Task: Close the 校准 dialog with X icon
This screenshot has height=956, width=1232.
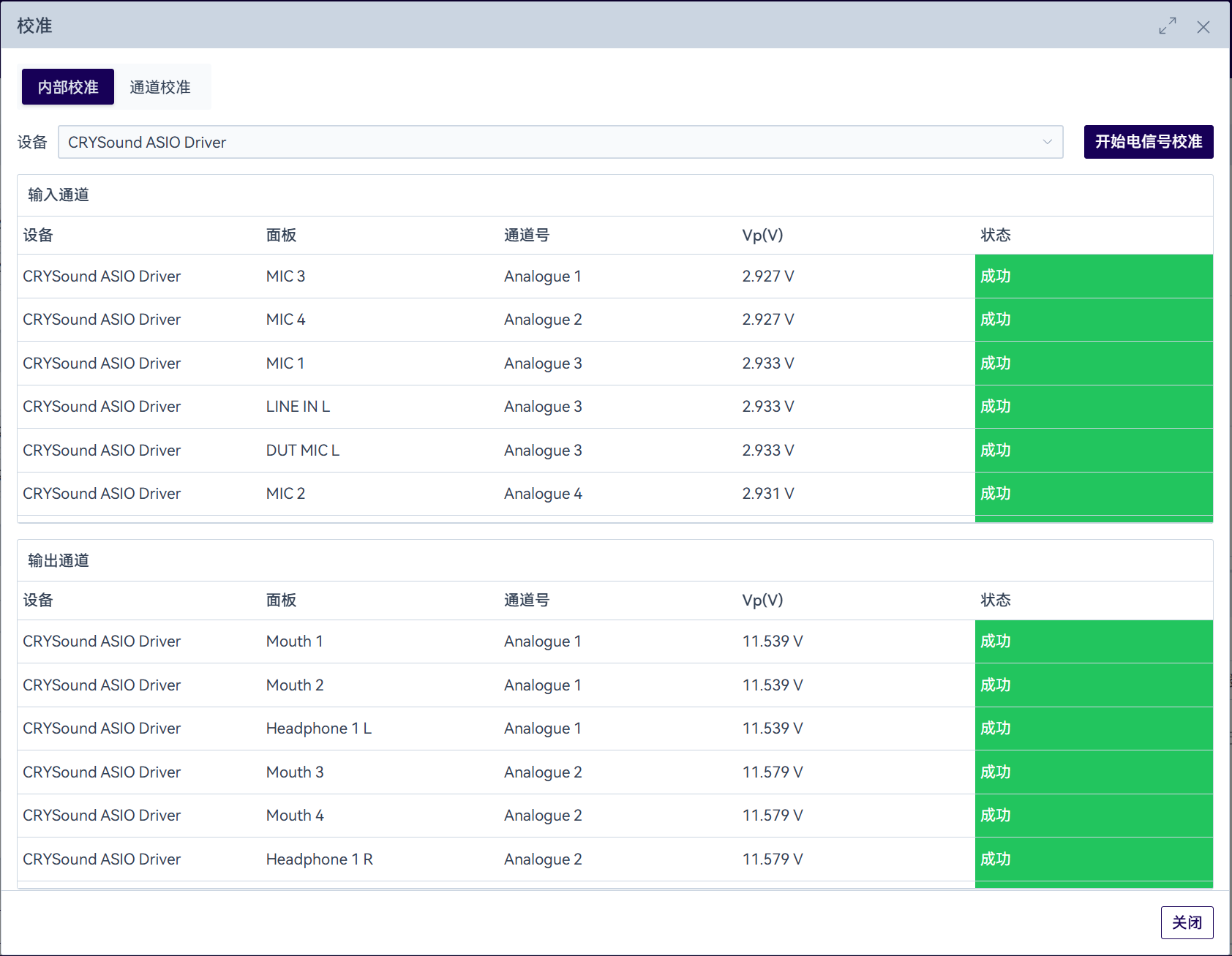Action: point(1203,27)
